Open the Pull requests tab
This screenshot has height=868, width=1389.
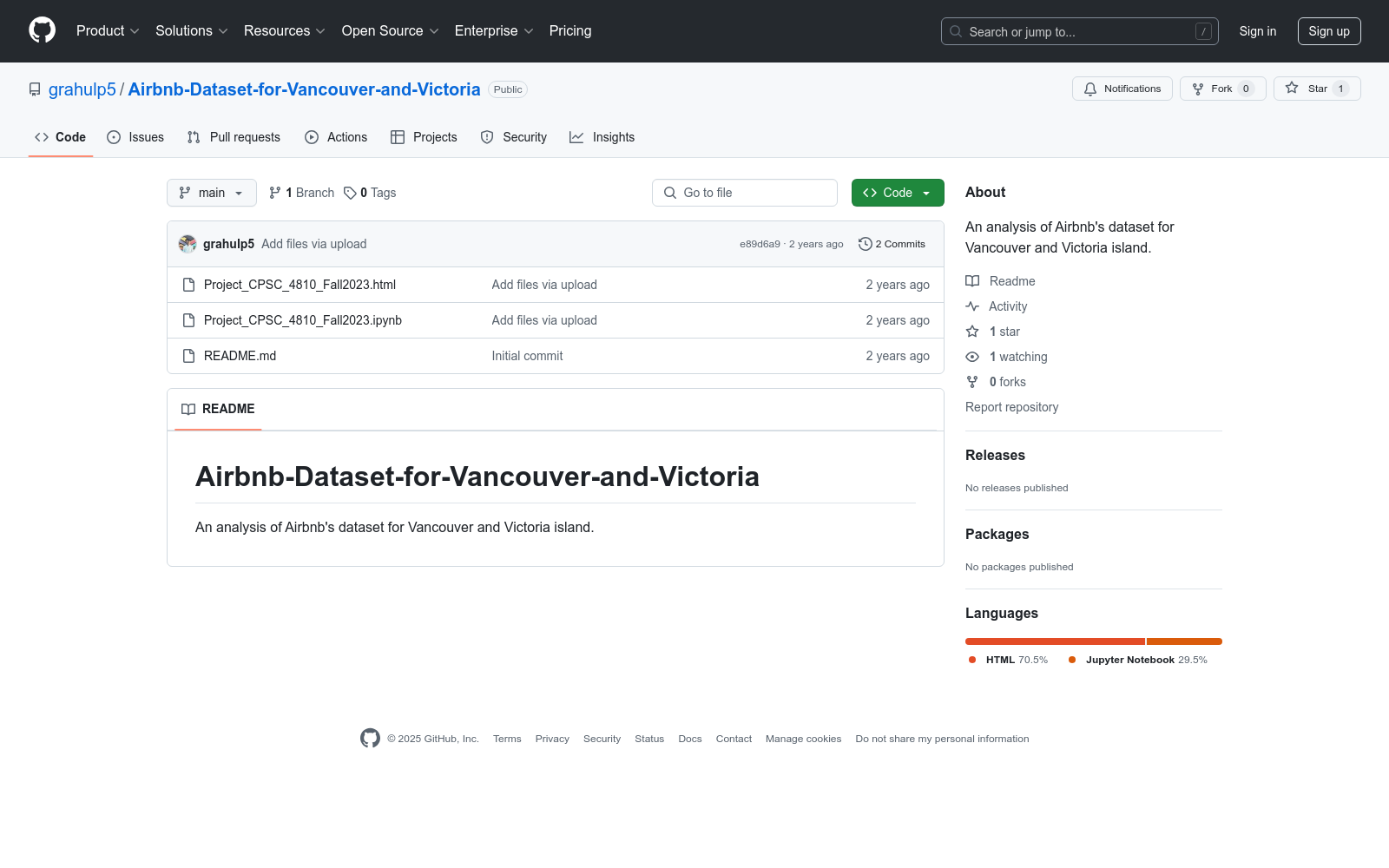(234, 137)
